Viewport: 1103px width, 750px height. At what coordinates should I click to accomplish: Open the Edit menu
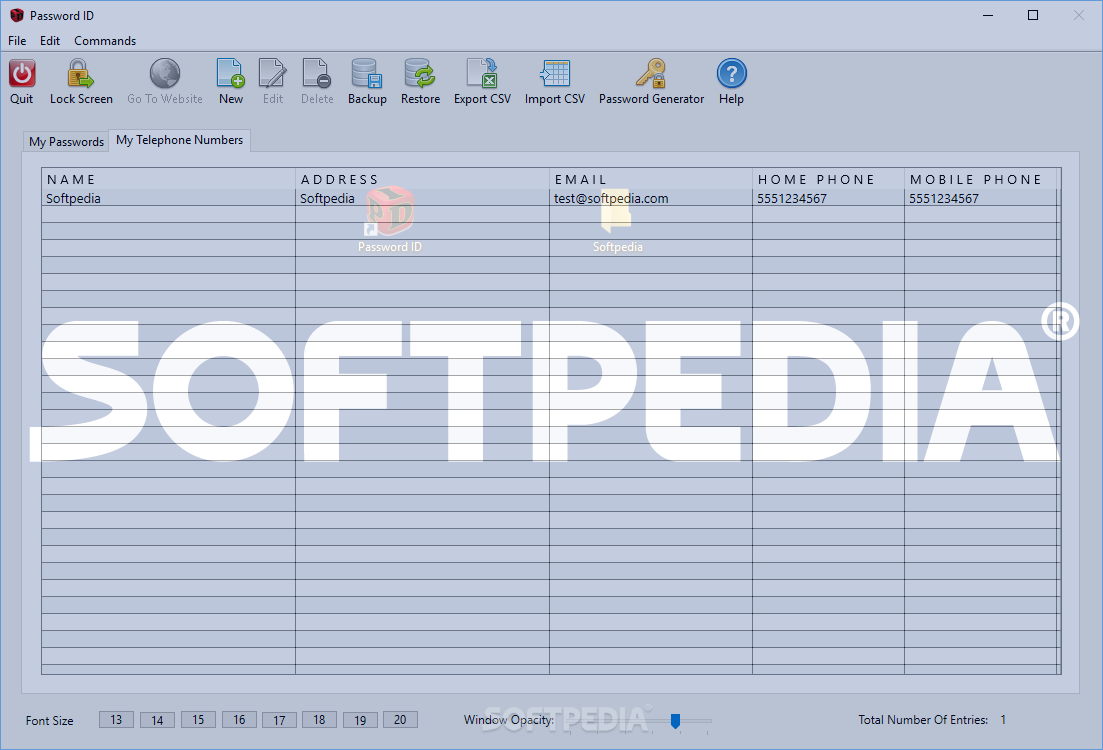pos(49,41)
